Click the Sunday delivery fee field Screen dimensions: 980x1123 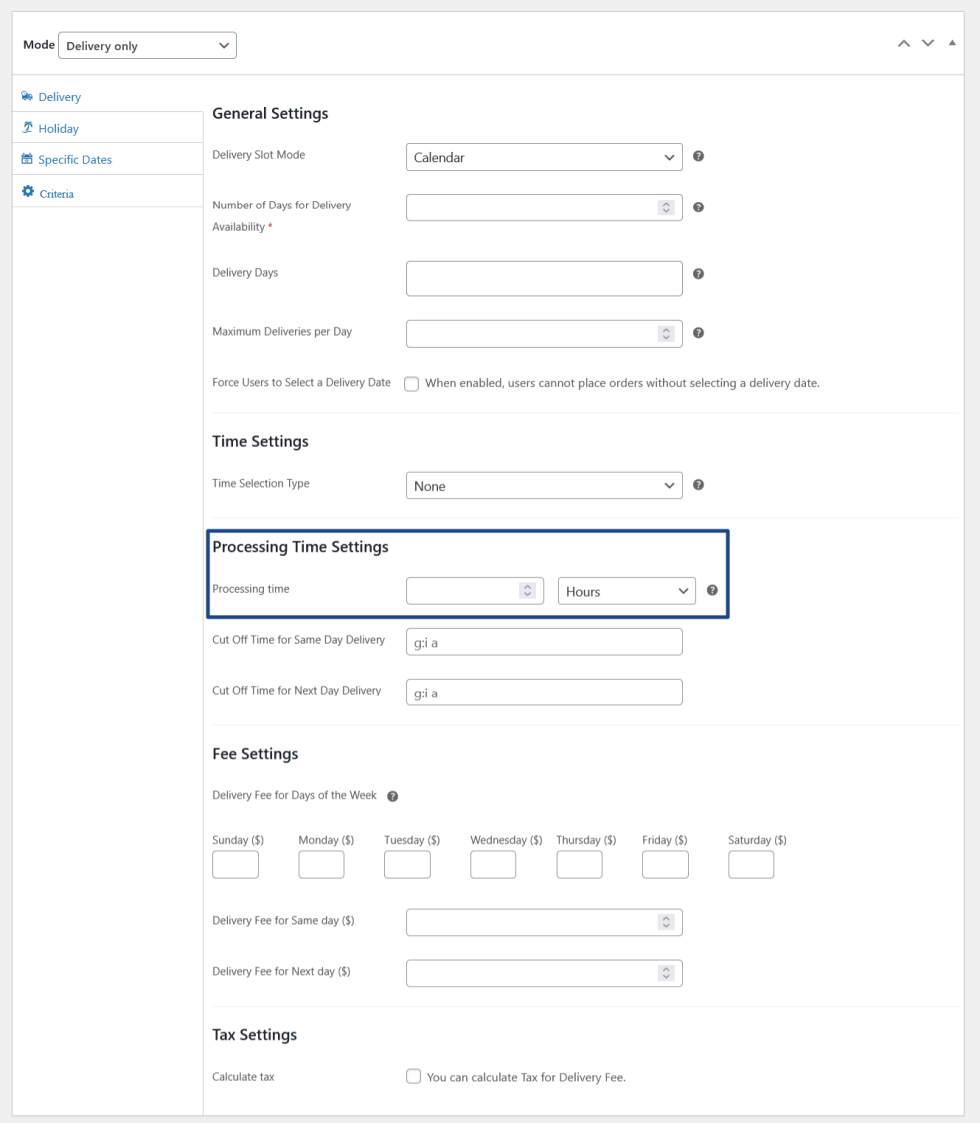click(235, 865)
